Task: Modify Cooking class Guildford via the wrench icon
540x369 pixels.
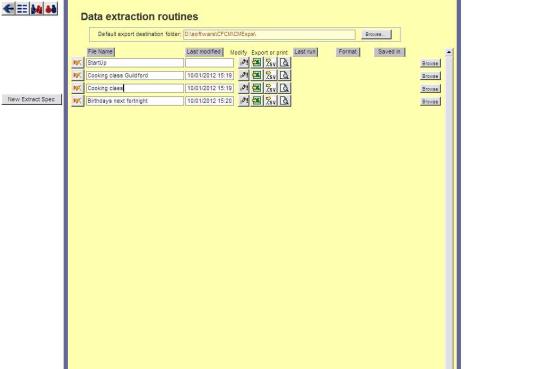Action: 243,75
